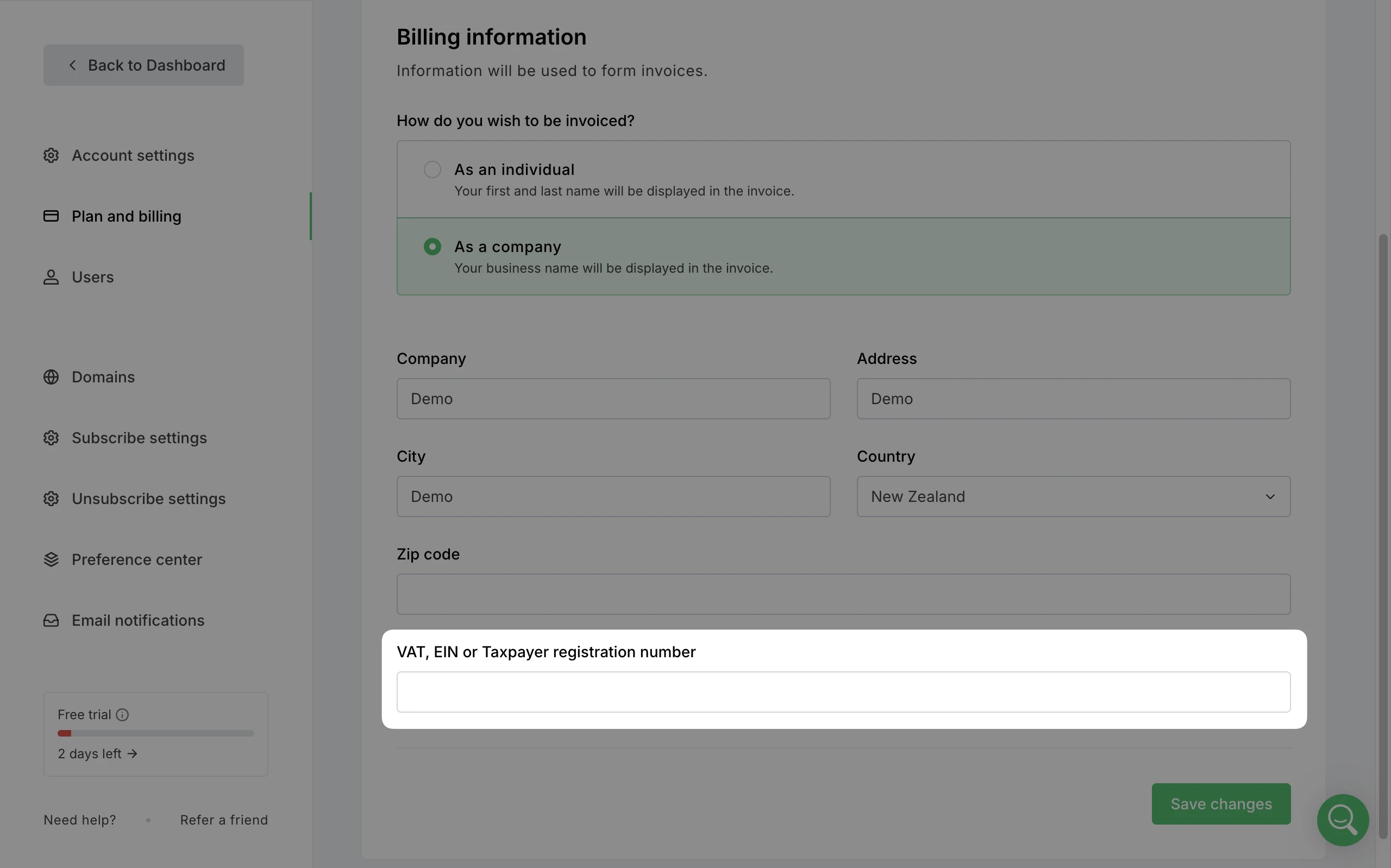1391x868 pixels.
Task: Click the Plan and billing card icon
Action: [51, 216]
